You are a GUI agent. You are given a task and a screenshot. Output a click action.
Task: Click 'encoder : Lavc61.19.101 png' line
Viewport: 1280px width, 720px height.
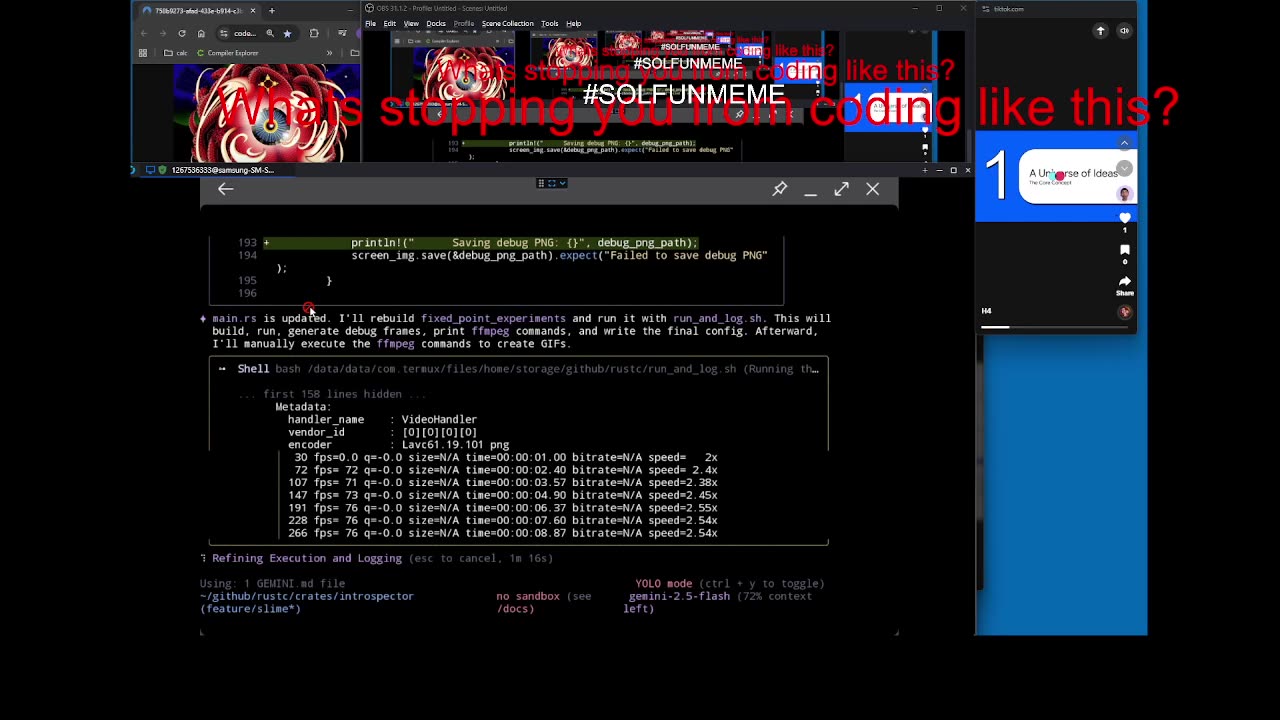coord(398,444)
